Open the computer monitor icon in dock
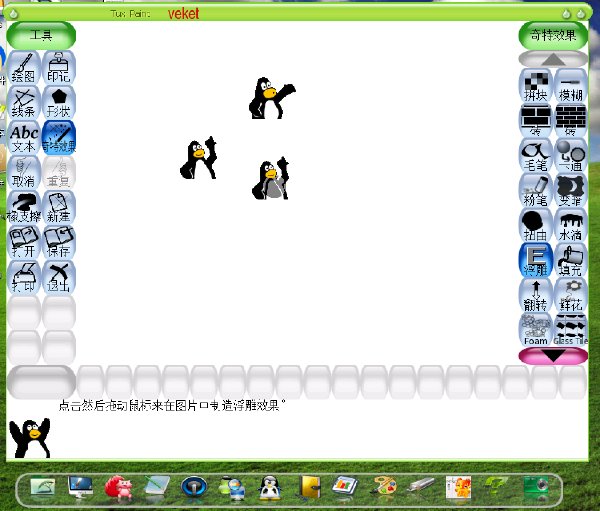Image resolution: width=600 pixels, height=511 pixels. tap(80, 487)
